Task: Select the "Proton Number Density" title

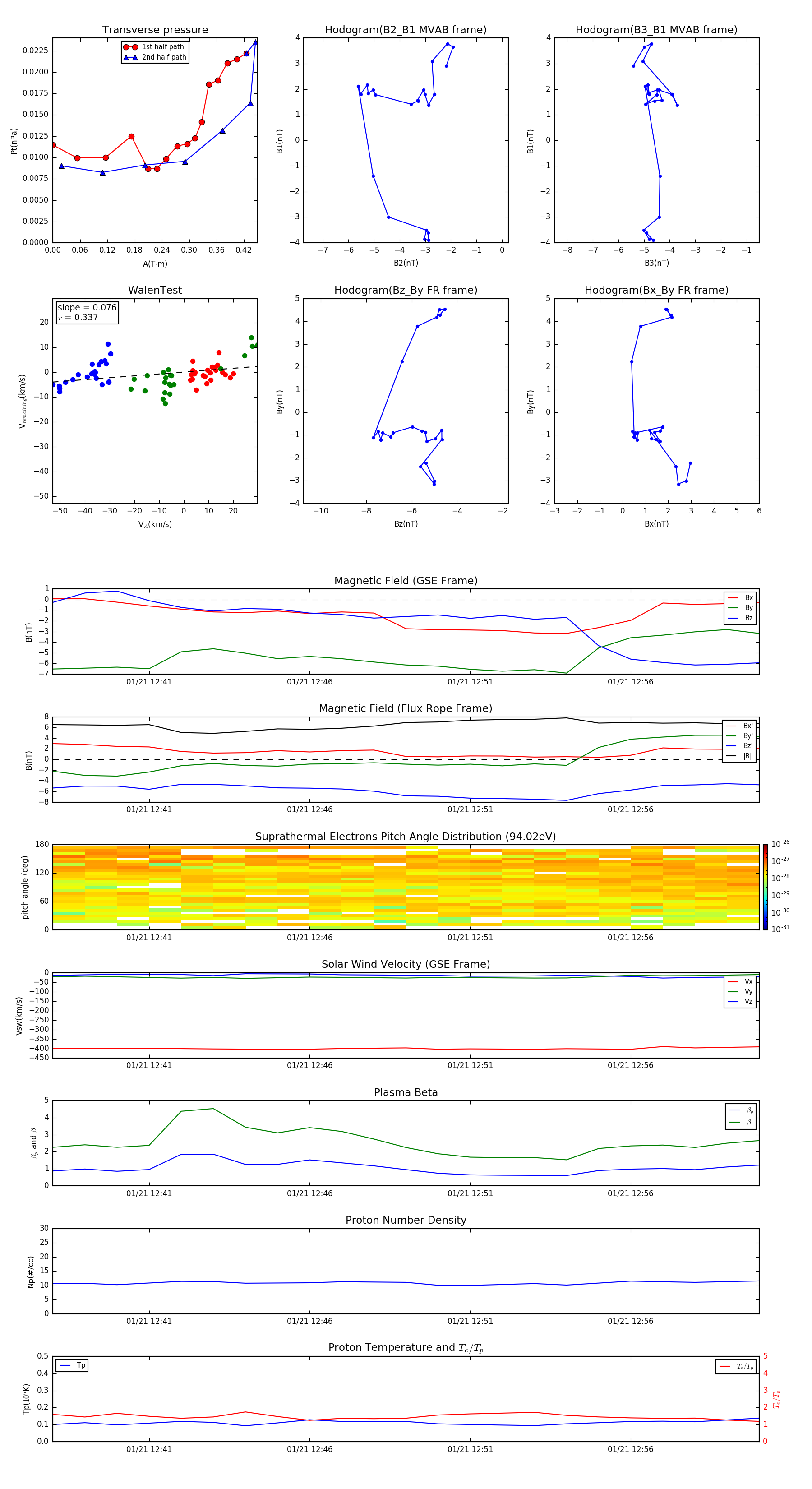Action: [x=406, y=1220]
